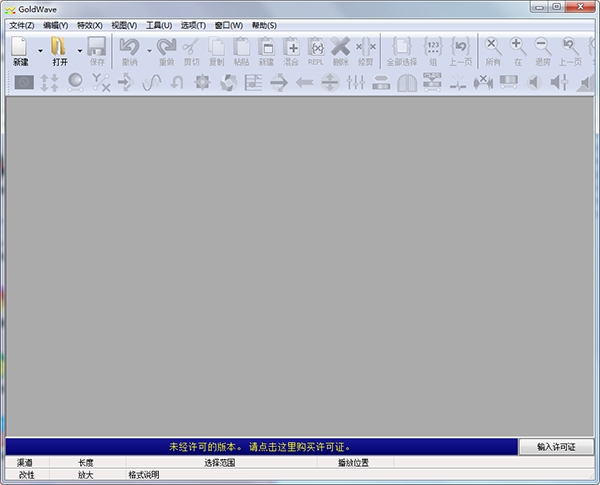This screenshot has height=485, width=600.
Task: Expand the dropdown arrow beside 新建
Action: tap(40, 50)
